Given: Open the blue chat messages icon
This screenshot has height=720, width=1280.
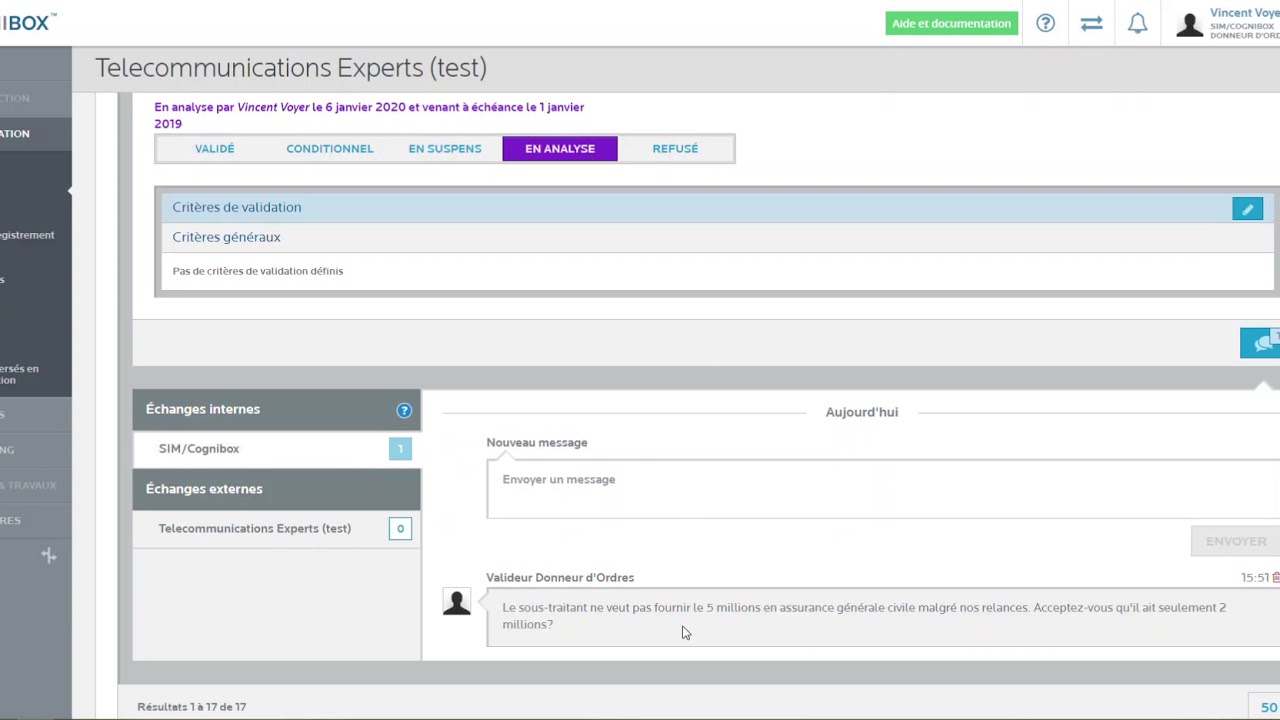Looking at the screenshot, I should pyautogui.click(x=1262, y=342).
